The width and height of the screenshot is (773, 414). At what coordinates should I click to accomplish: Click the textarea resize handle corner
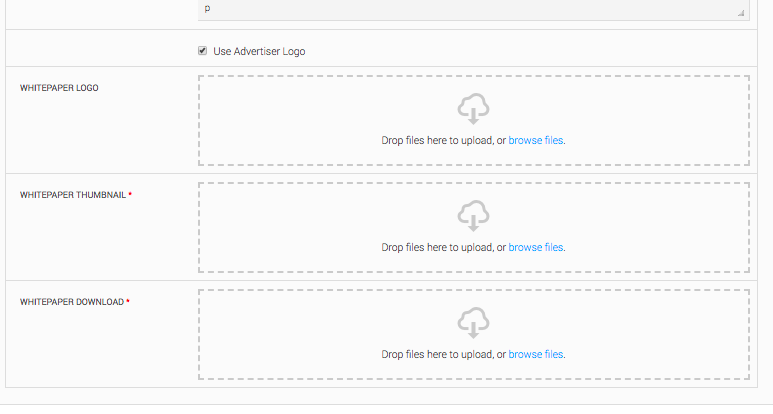(x=741, y=13)
